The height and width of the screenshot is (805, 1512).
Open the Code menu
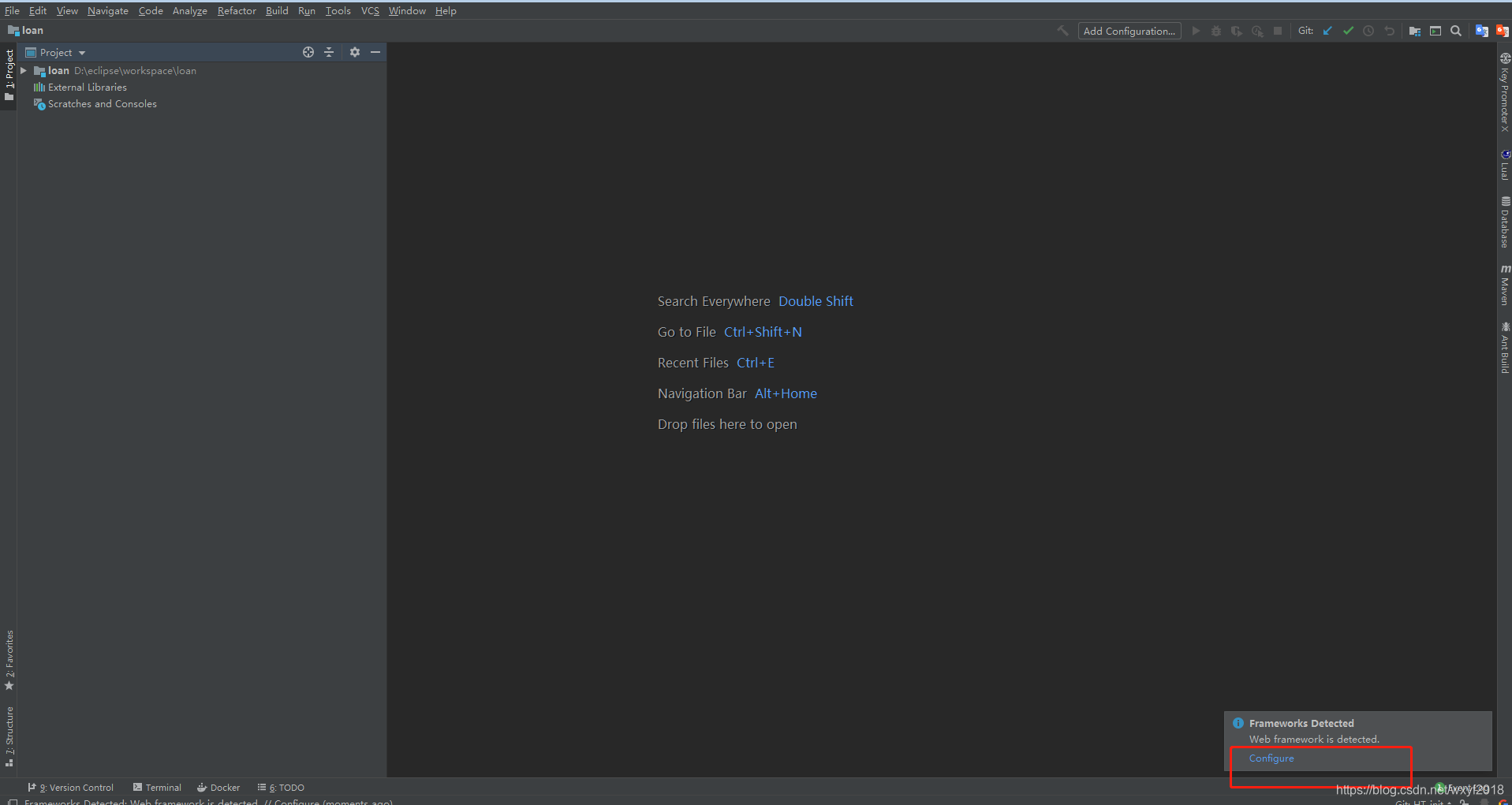point(151,10)
